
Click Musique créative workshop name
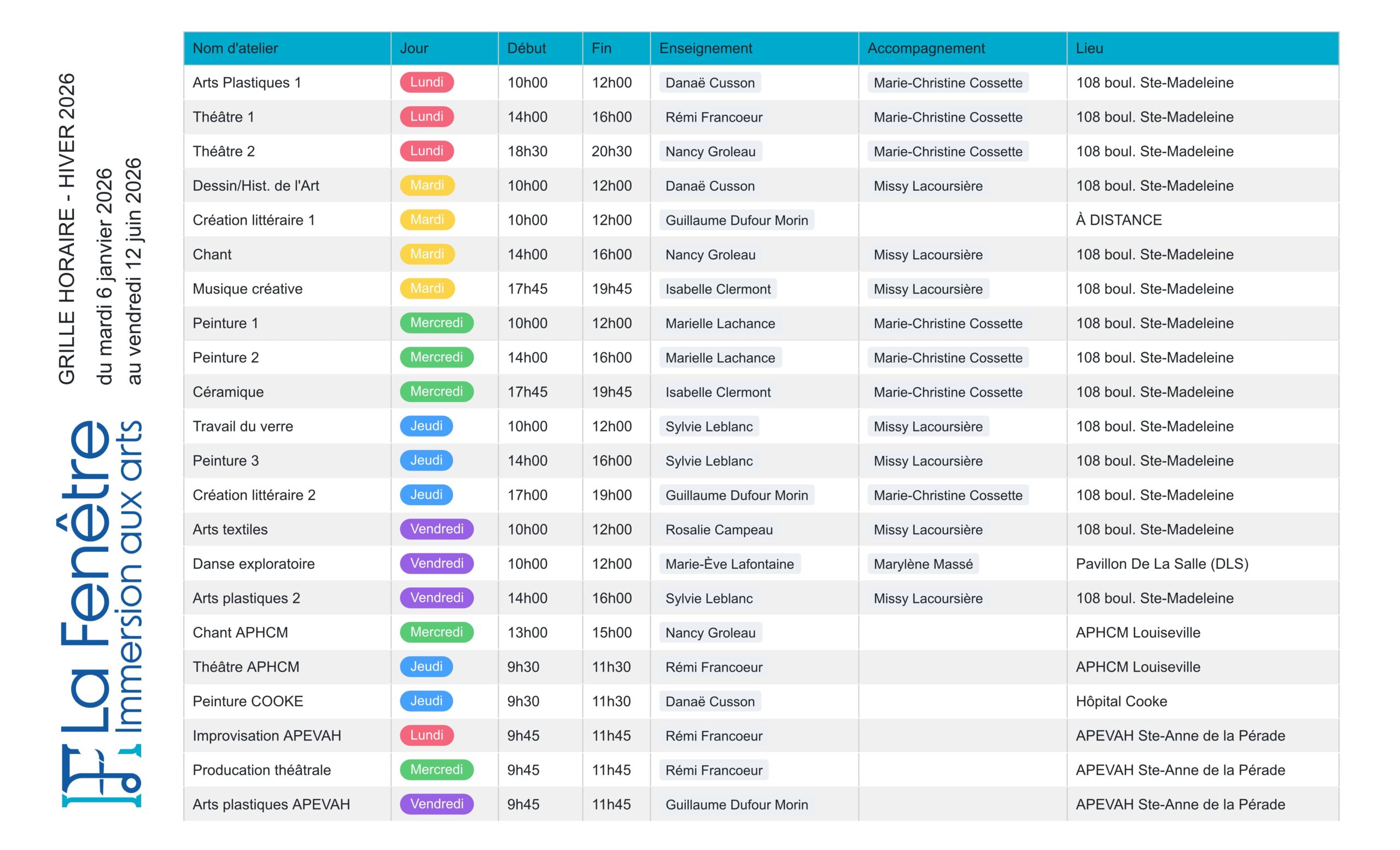(x=247, y=289)
